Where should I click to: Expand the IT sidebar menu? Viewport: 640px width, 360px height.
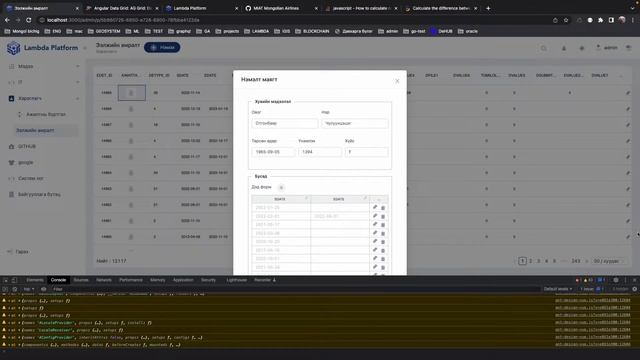tap(43, 82)
